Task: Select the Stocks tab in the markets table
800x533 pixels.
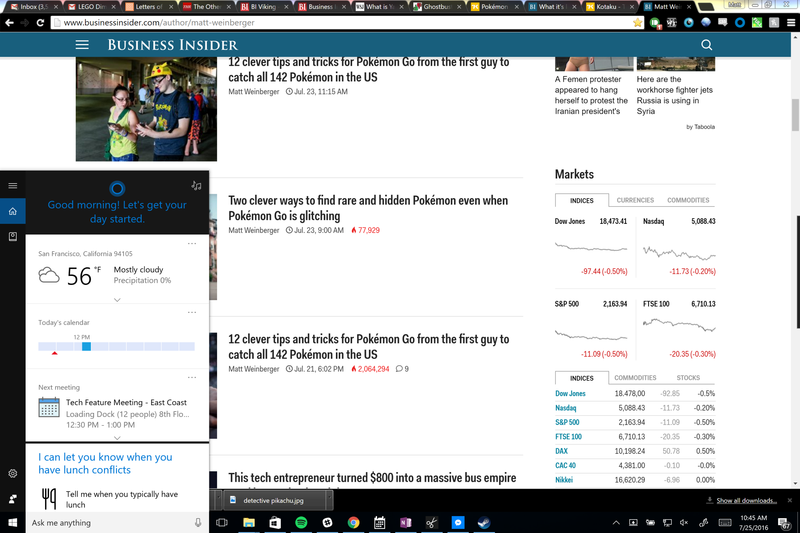Action: click(x=688, y=378)
